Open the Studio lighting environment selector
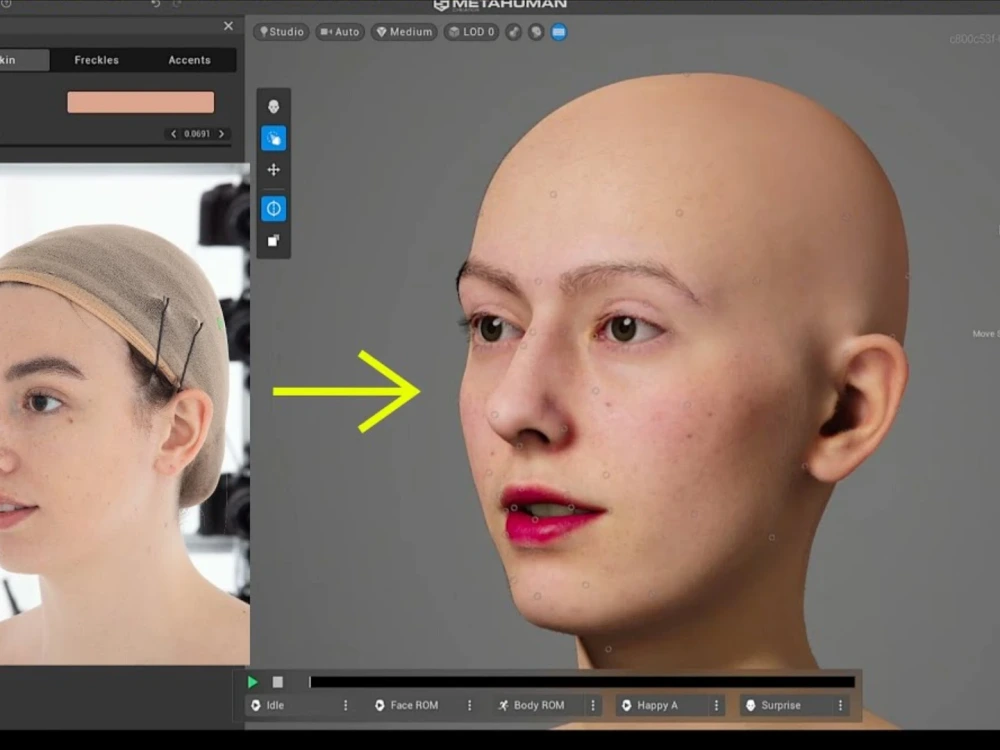Screen dimensions: 1000x750 click(x=281, y=31)
